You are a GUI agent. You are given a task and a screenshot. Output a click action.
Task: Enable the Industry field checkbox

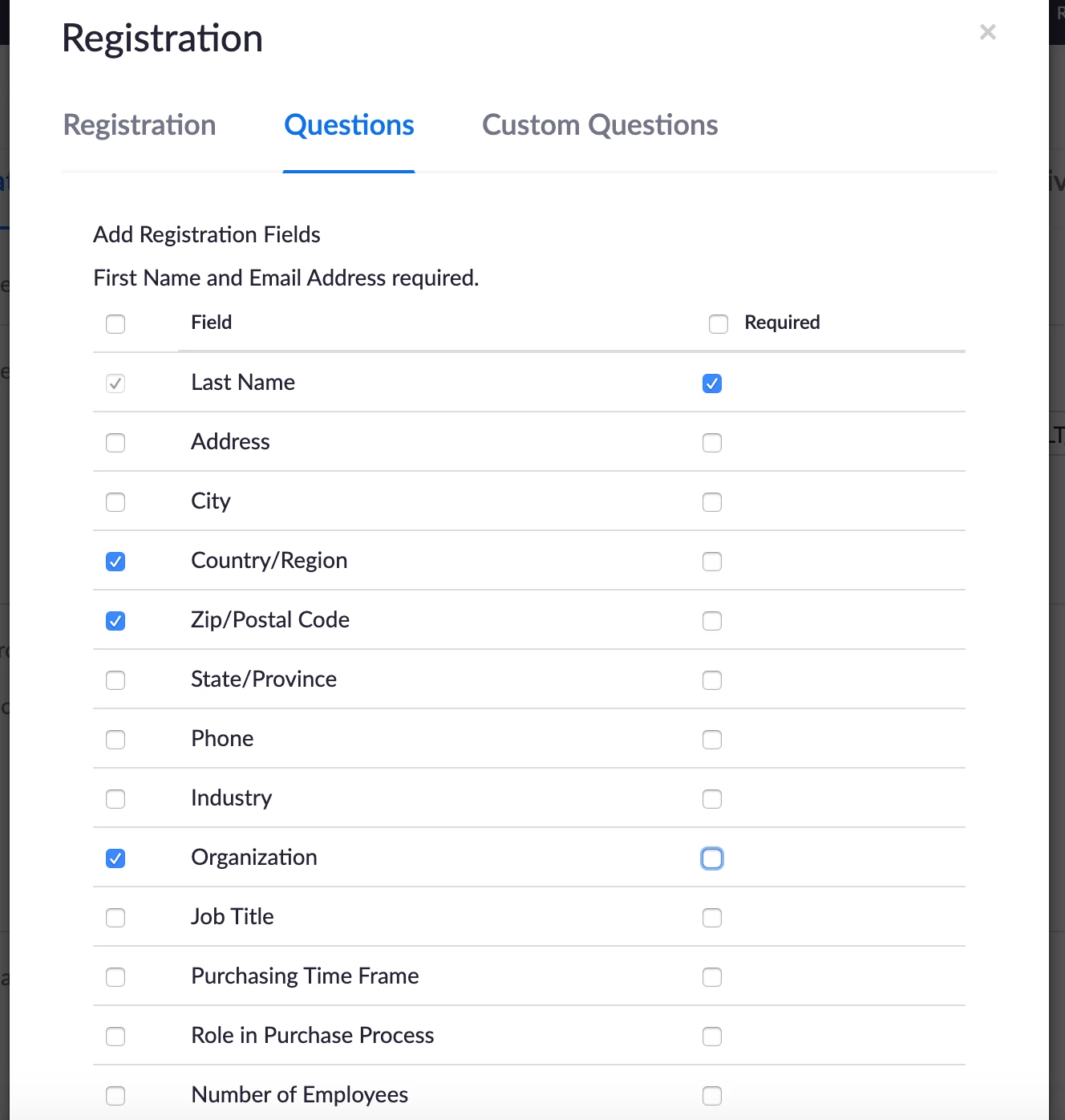click(x=115, y=799)
